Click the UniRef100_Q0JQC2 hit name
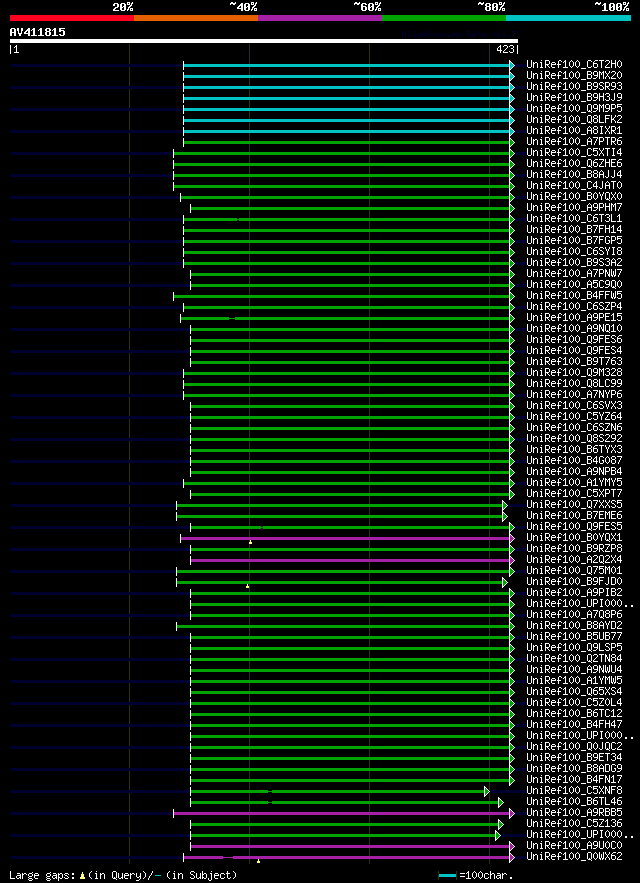 click(574, 747)
